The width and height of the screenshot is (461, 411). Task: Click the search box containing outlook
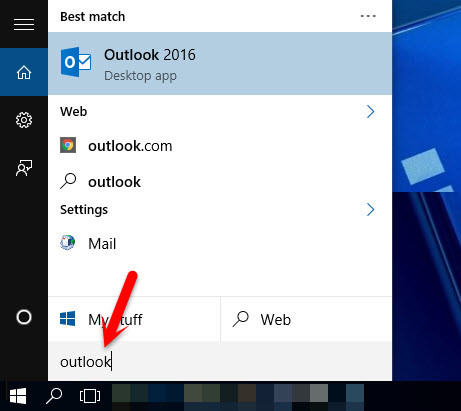click(220, 362)
